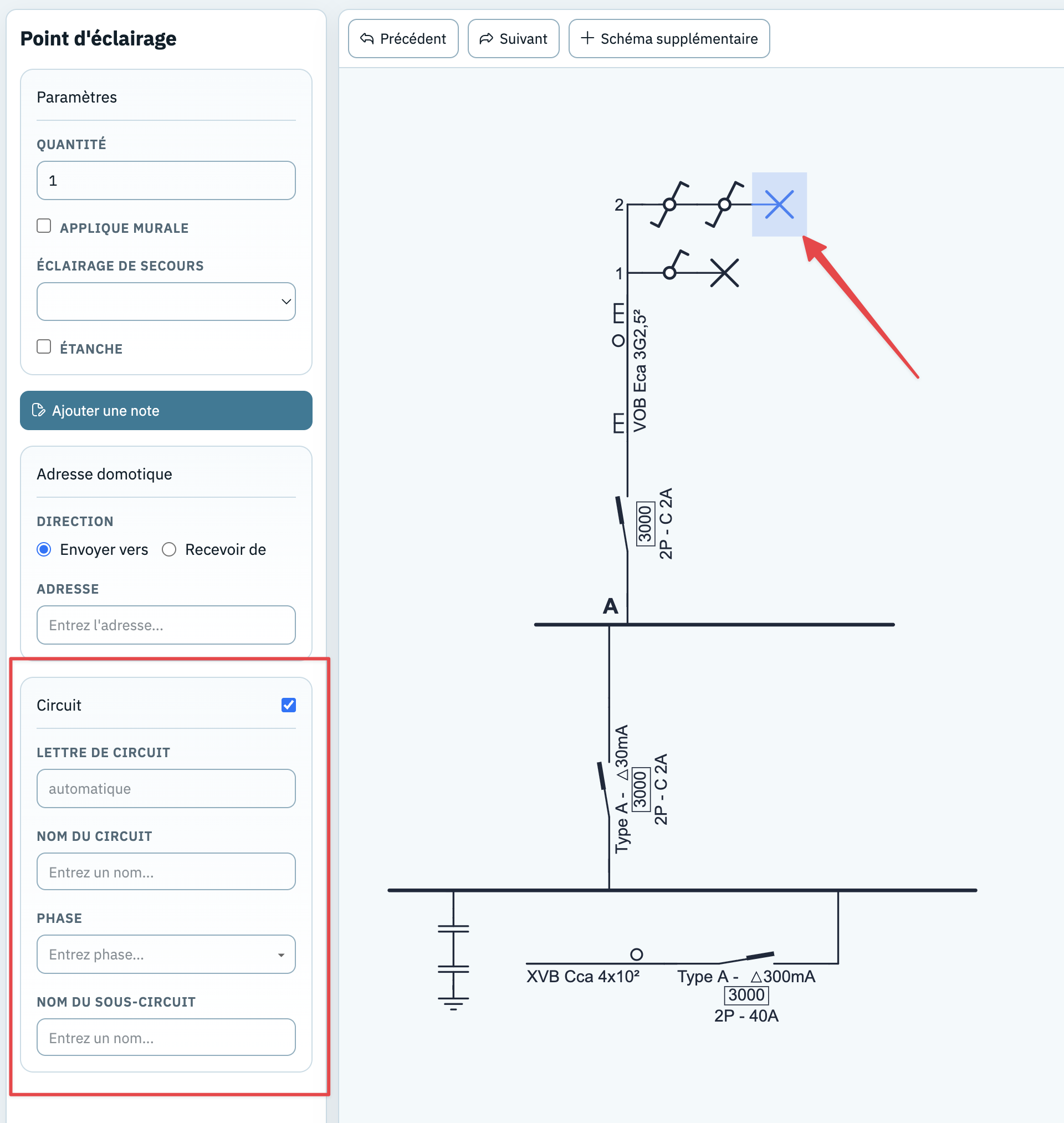Click the Suivant button

513,39
